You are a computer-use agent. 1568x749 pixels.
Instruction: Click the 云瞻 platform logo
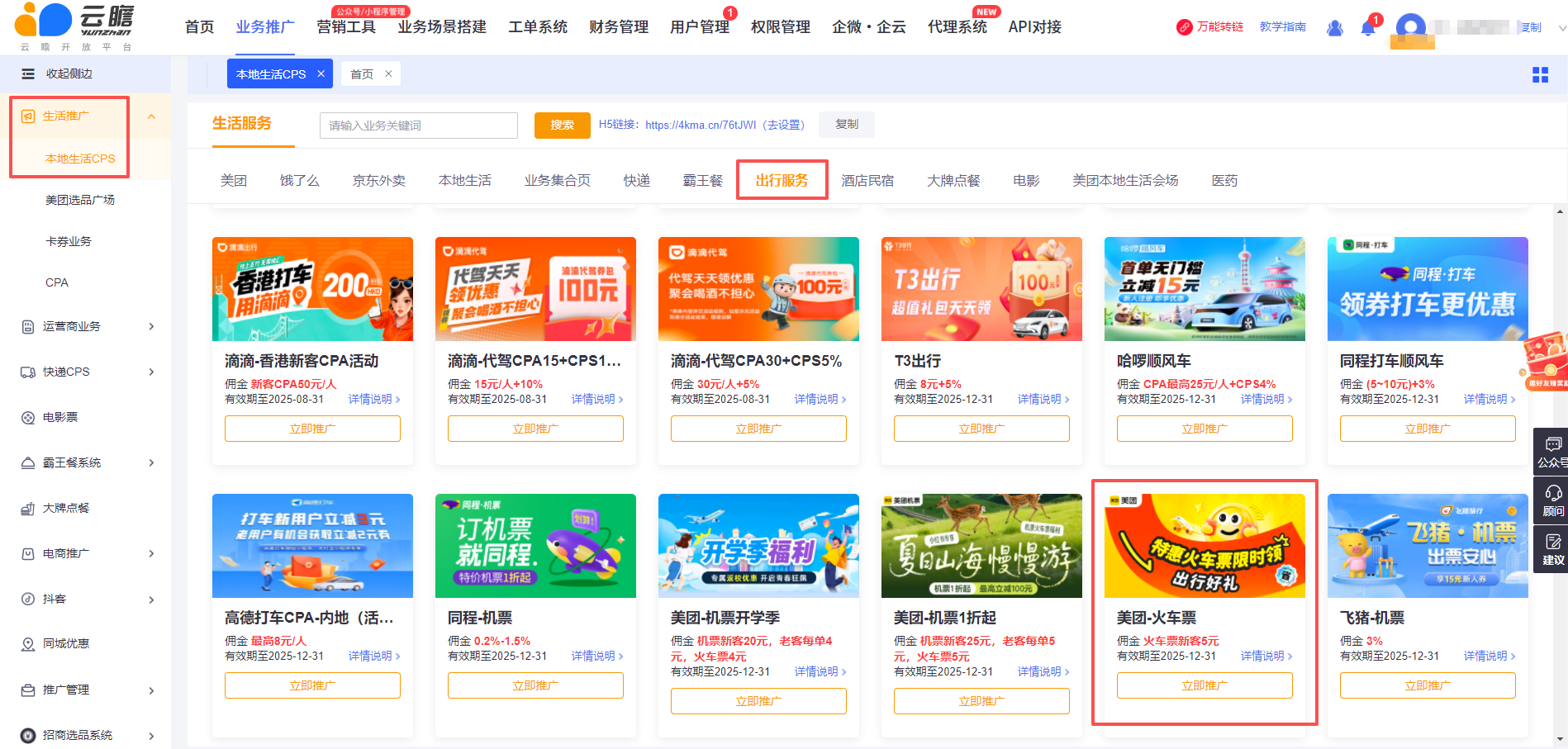tap(74, 26)
